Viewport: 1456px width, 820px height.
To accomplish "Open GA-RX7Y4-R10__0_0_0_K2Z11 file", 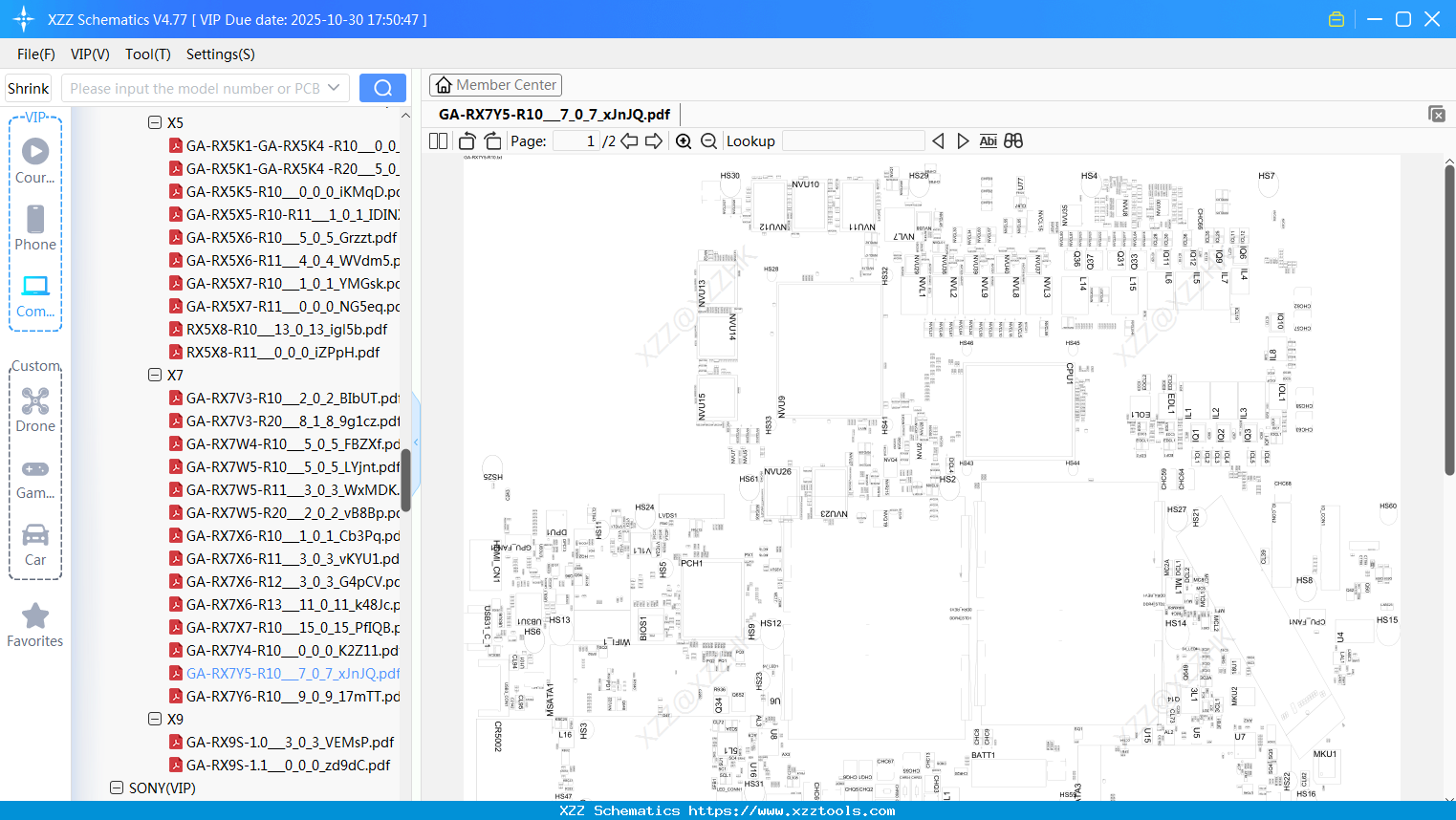I will pos(284,650).
